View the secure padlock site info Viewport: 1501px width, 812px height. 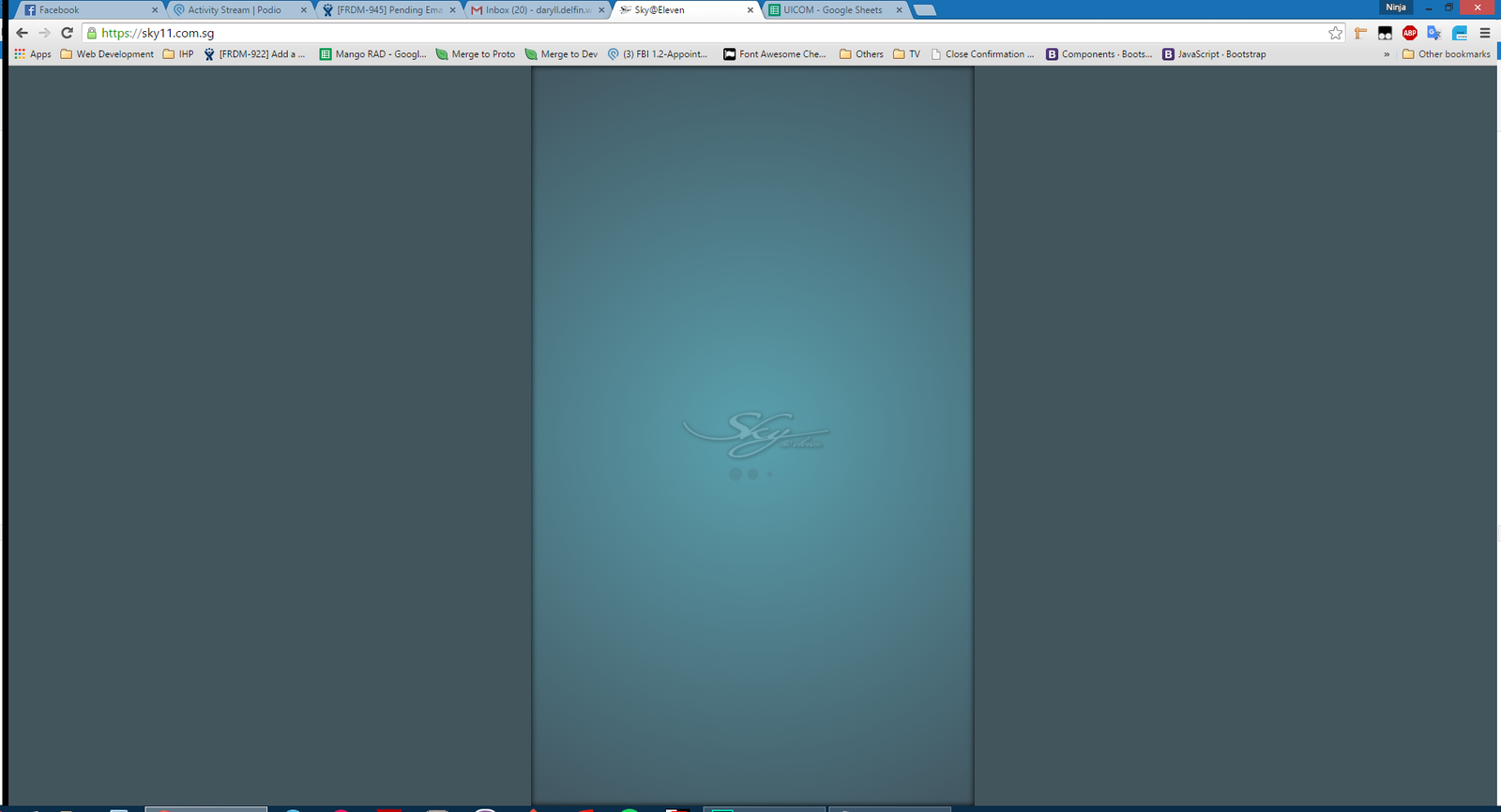92,33
